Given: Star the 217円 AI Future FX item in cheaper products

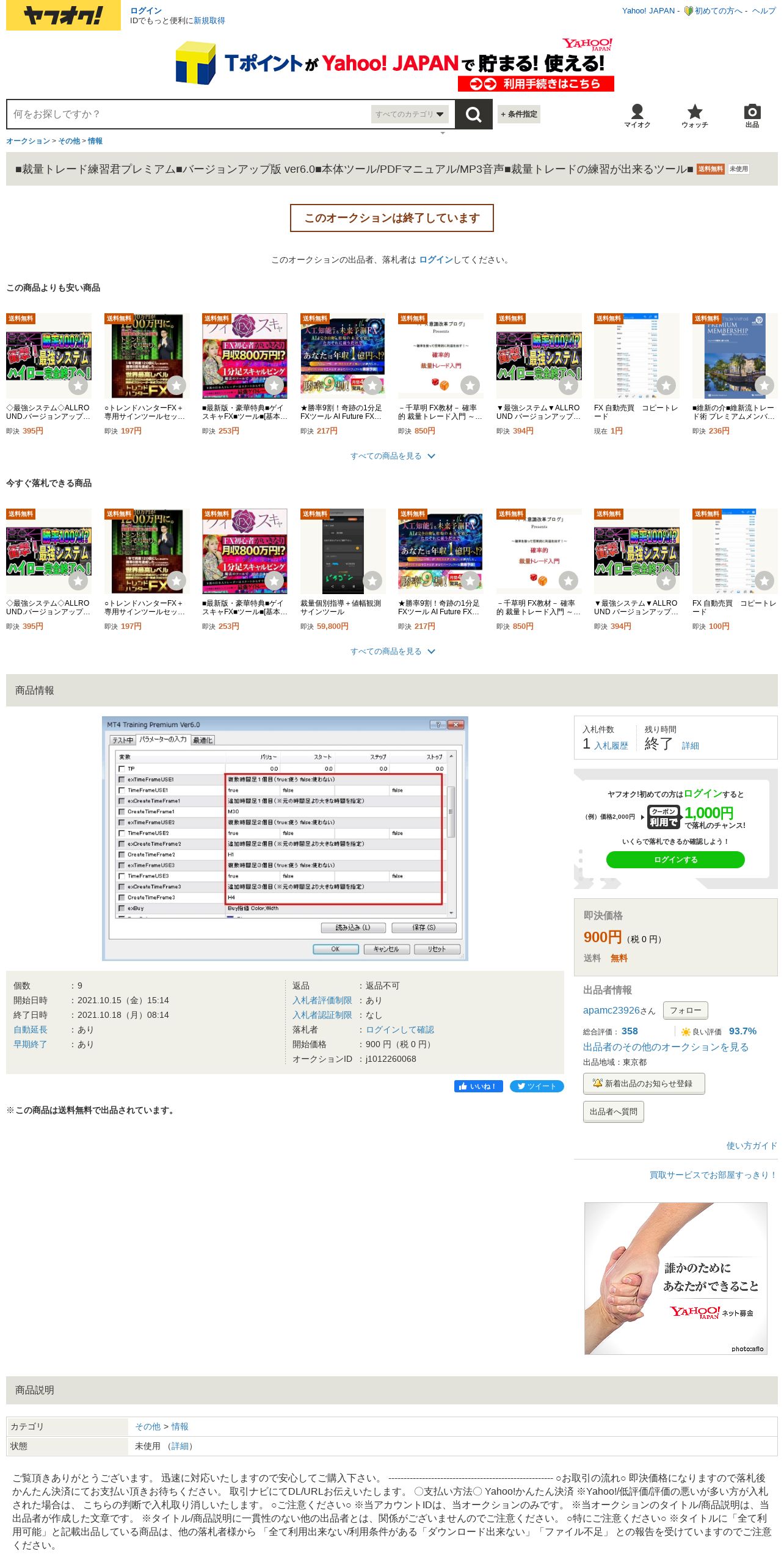Looking at the screenshot, I should 372,385.
